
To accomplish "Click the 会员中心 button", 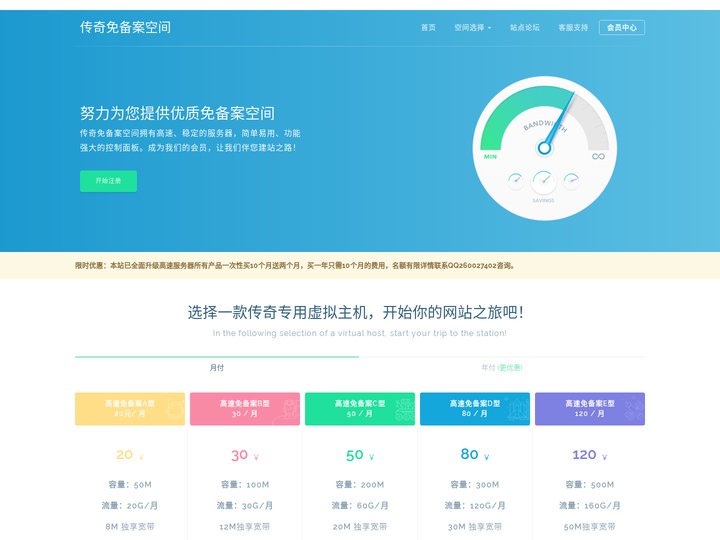I will (x=622, y=28).
